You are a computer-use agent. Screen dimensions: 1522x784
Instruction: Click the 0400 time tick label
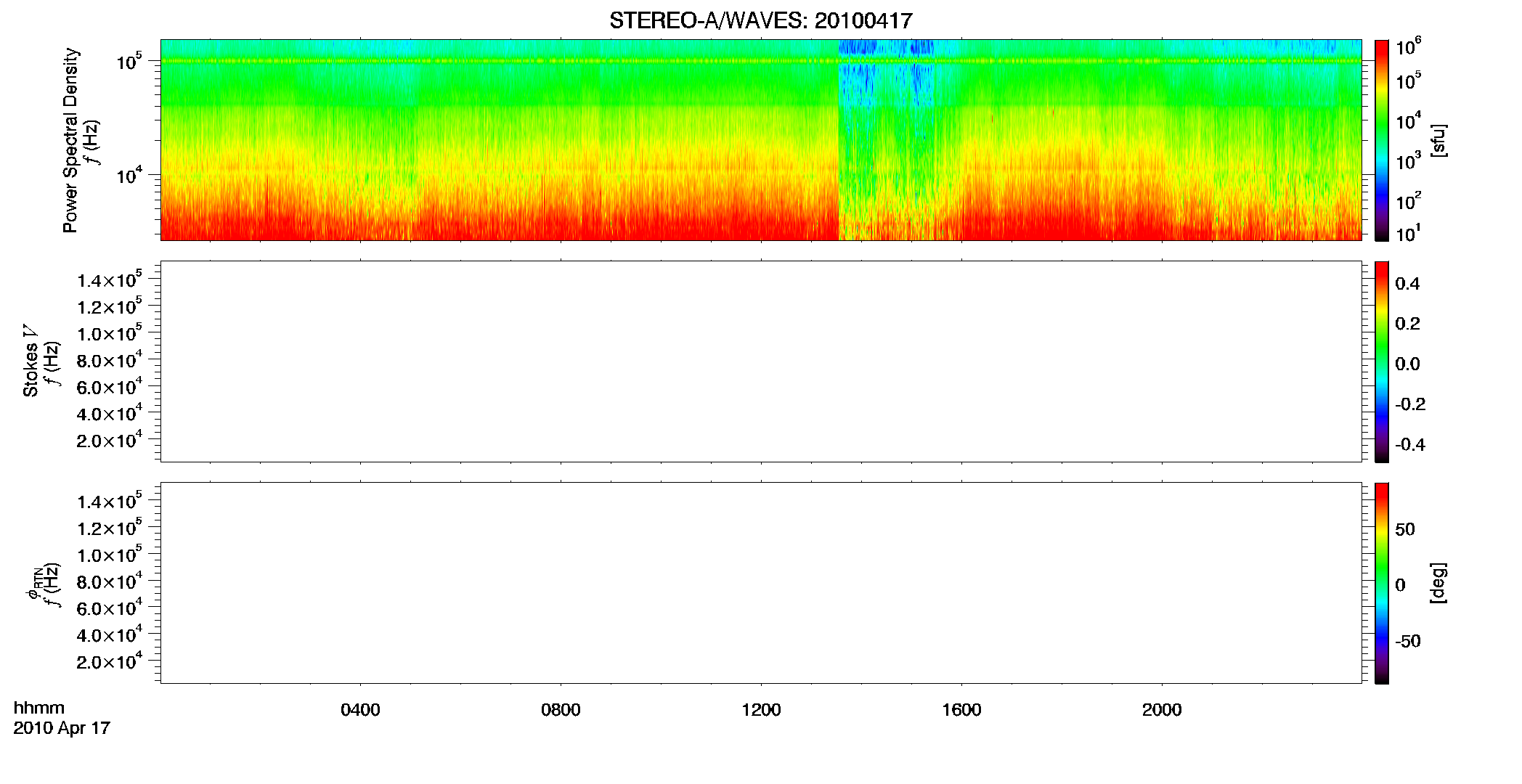(x=360, y=710)
